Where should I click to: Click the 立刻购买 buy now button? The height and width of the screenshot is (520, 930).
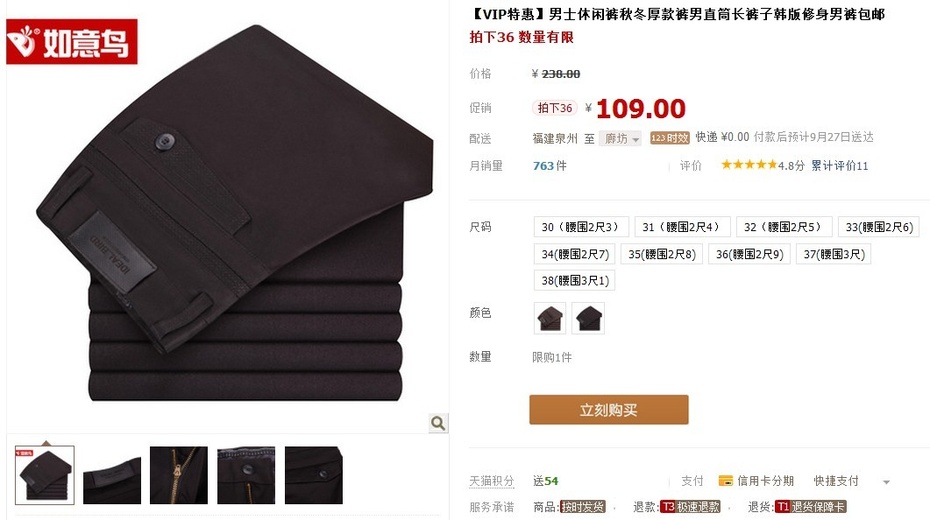click(x=609, y=410)
